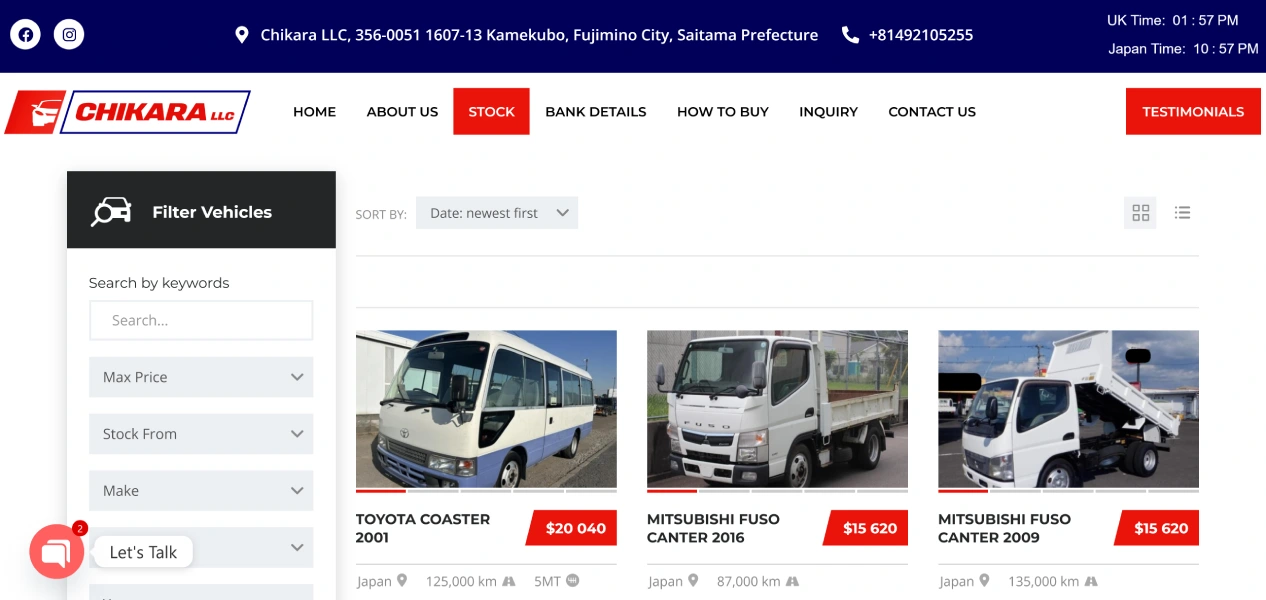Open the Mitsubishi Fuso Canter 2016 photo

[777, 409]
